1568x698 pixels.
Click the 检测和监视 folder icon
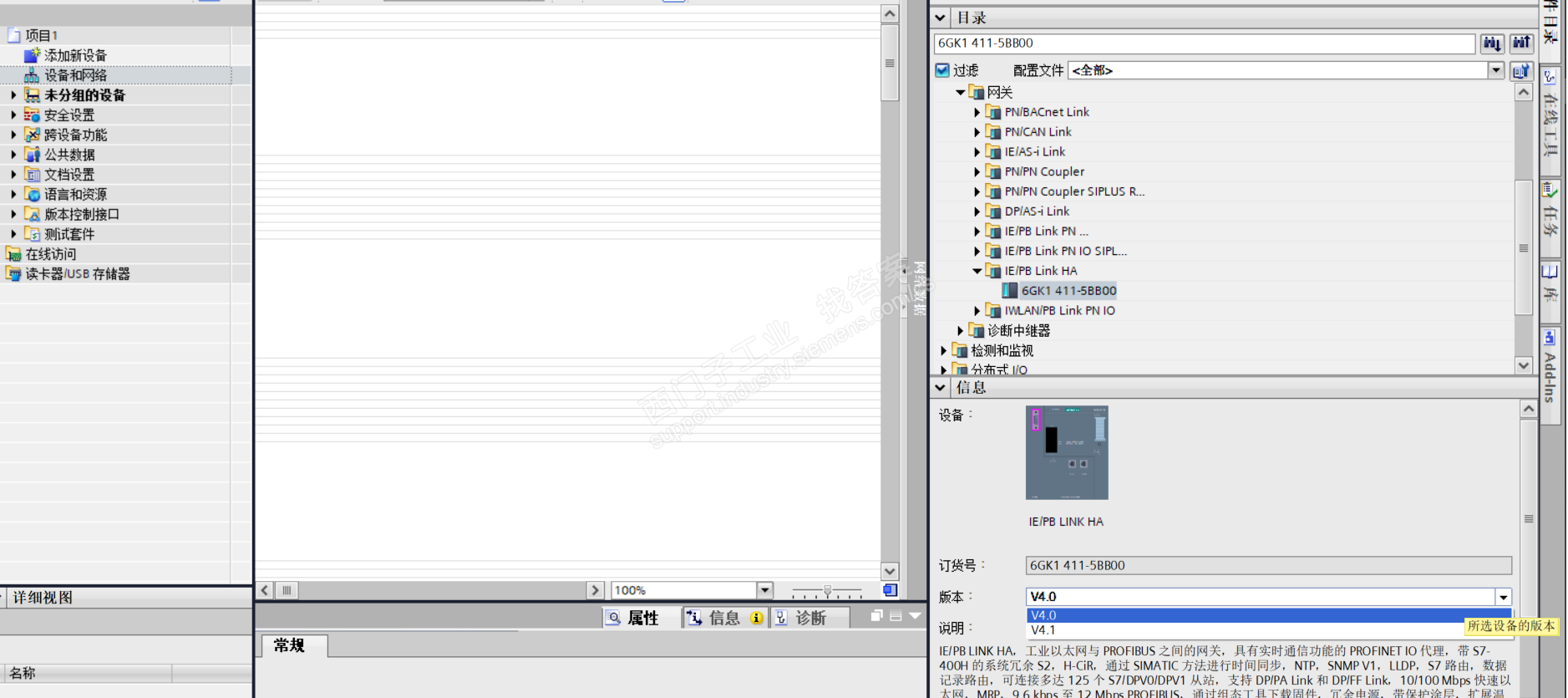click(960, 350)
